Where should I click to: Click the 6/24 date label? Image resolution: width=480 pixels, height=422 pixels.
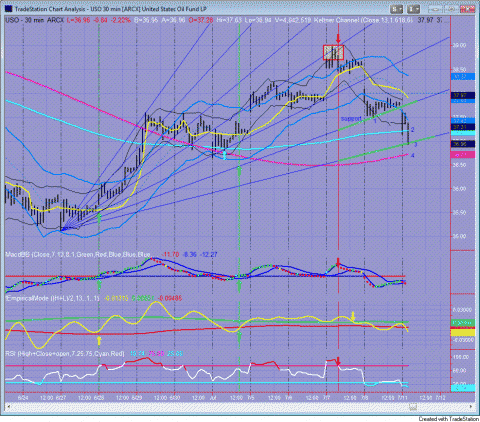click(x=23, y=398)
